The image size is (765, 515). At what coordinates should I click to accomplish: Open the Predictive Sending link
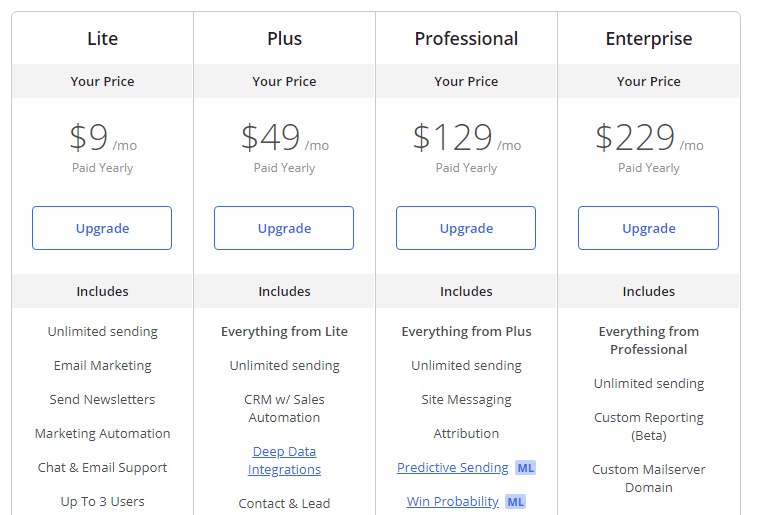tap(452, 467)
